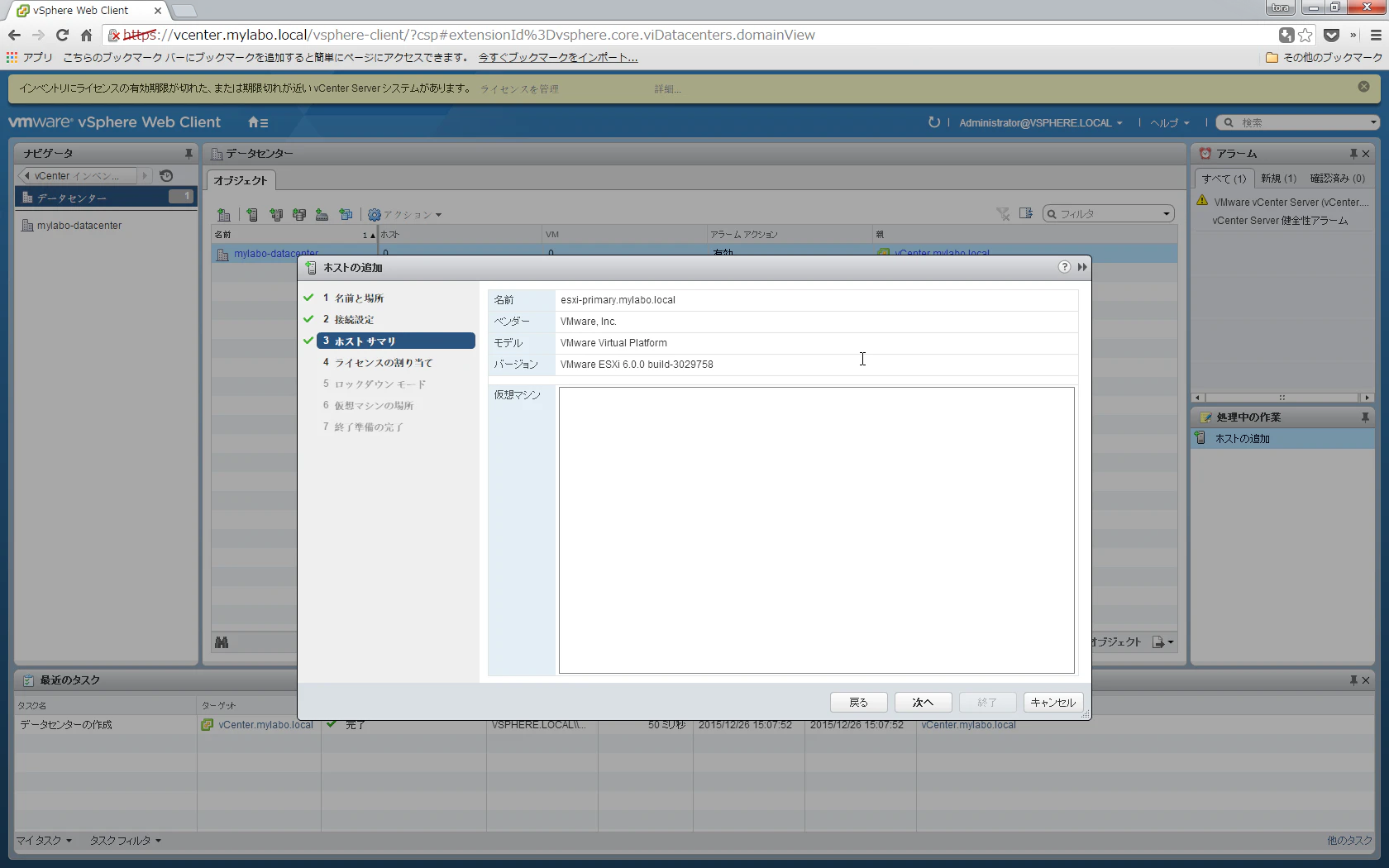Click the 今すぐブックマークをインポート link
Viewport: 1389px width, 868px height.
pos(558,58)
